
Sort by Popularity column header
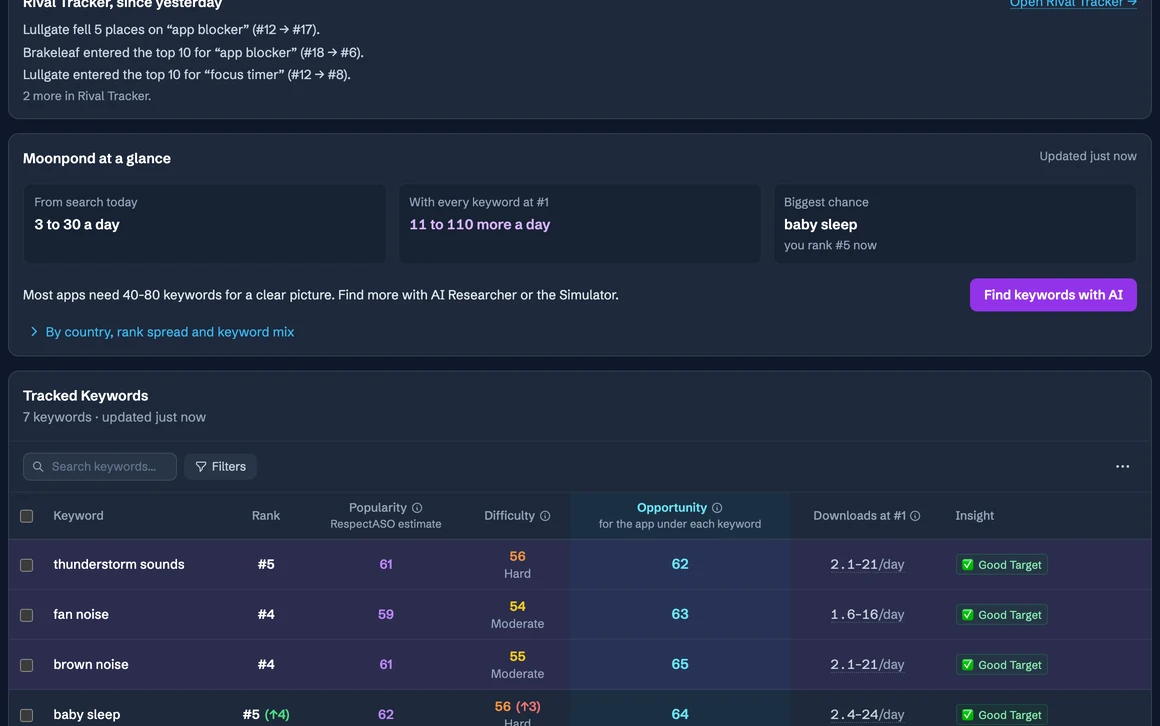tap(377, 507)
